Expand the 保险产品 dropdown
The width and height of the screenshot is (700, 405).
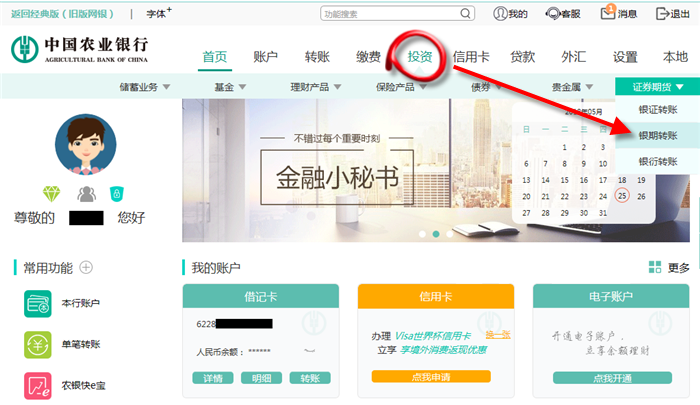tap(401, 87)
